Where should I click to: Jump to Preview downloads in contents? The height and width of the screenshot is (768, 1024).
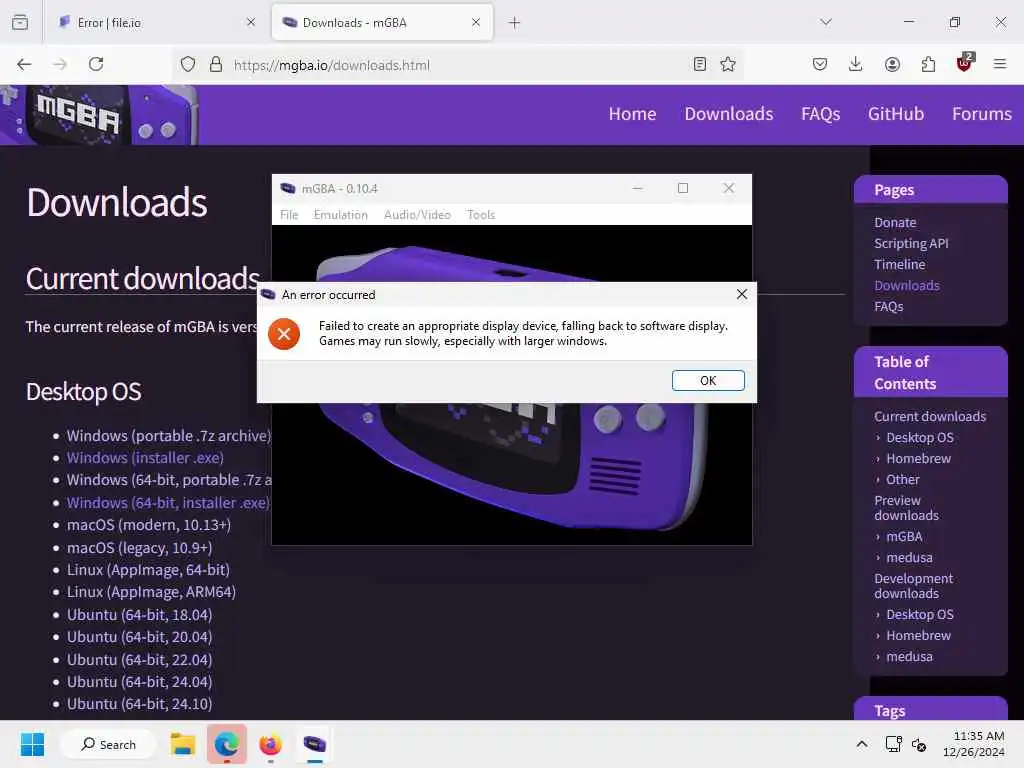(906, 507)
